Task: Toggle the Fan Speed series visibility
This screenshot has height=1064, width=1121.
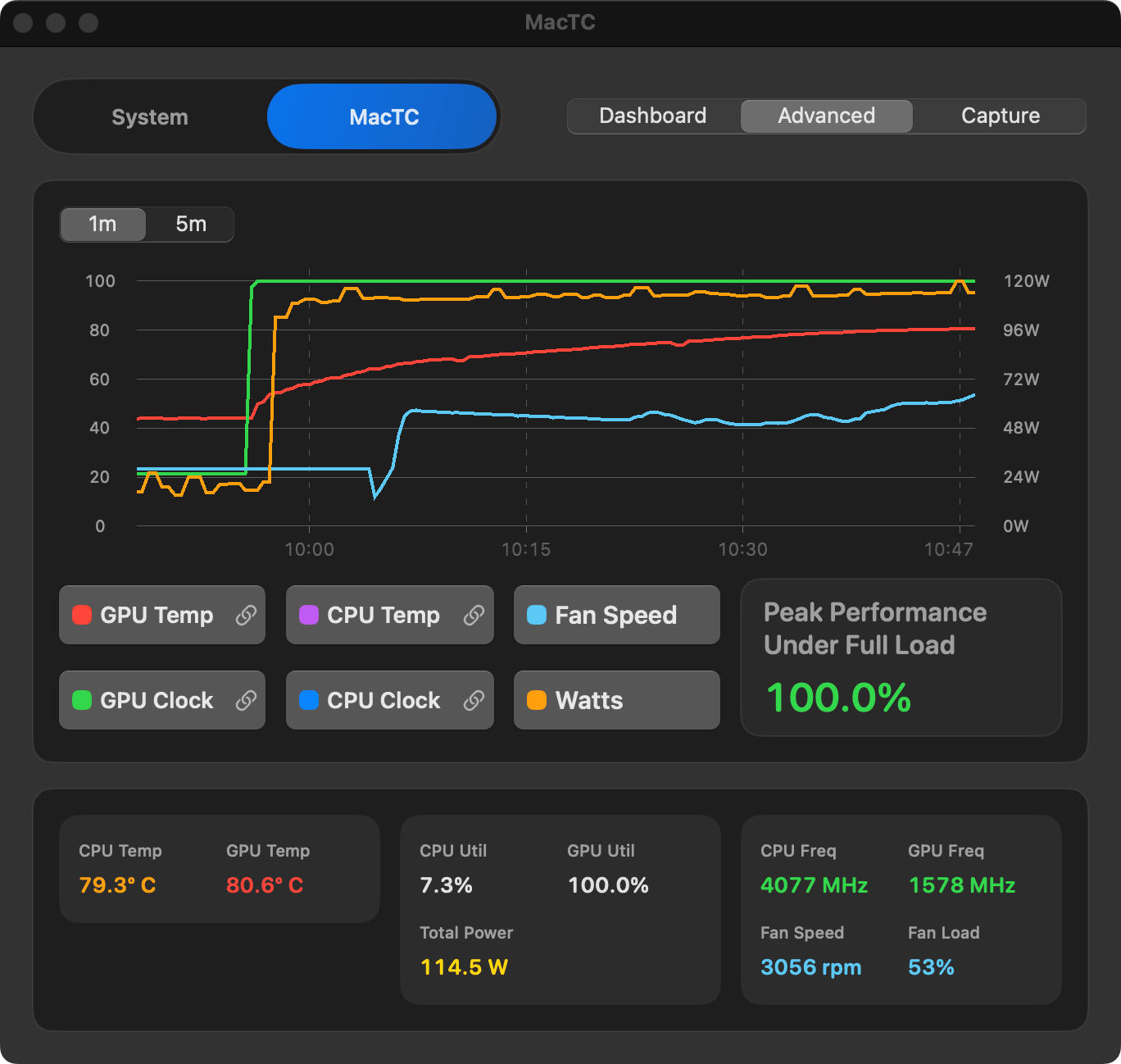Action: click(616, 615)
